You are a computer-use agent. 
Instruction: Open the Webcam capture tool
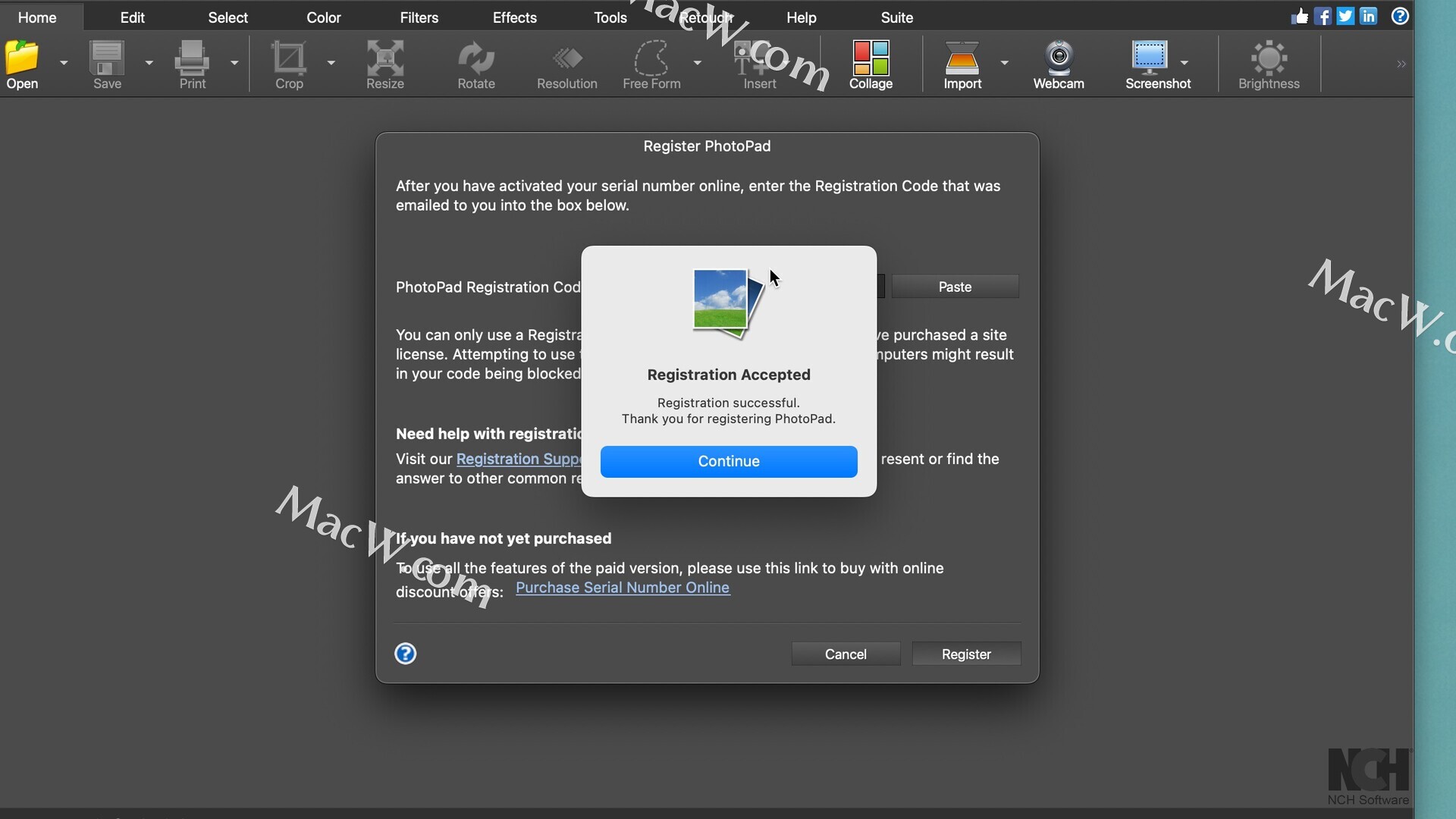point(1059,59)
